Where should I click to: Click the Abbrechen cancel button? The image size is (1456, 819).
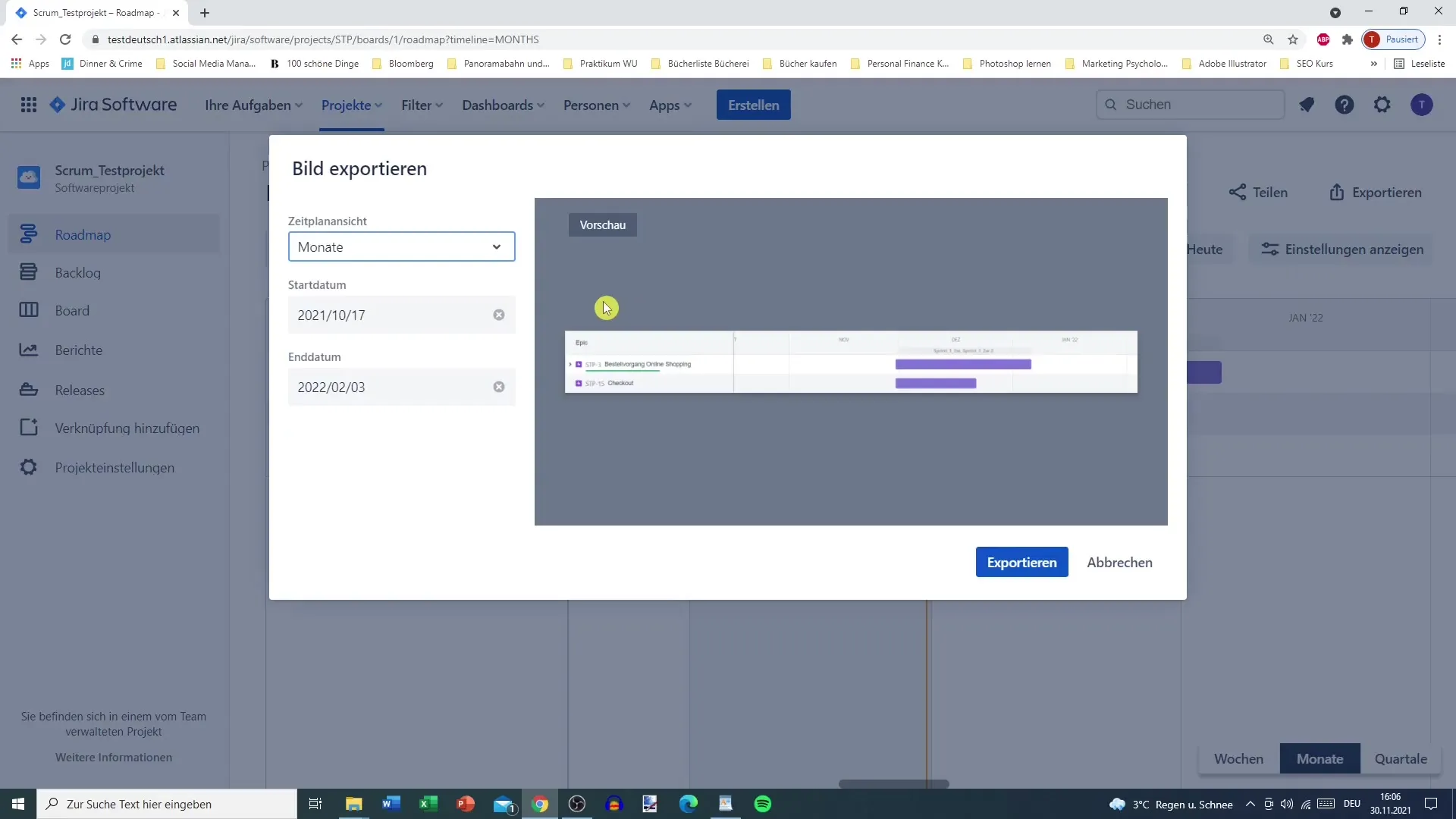pos(1120,562)
